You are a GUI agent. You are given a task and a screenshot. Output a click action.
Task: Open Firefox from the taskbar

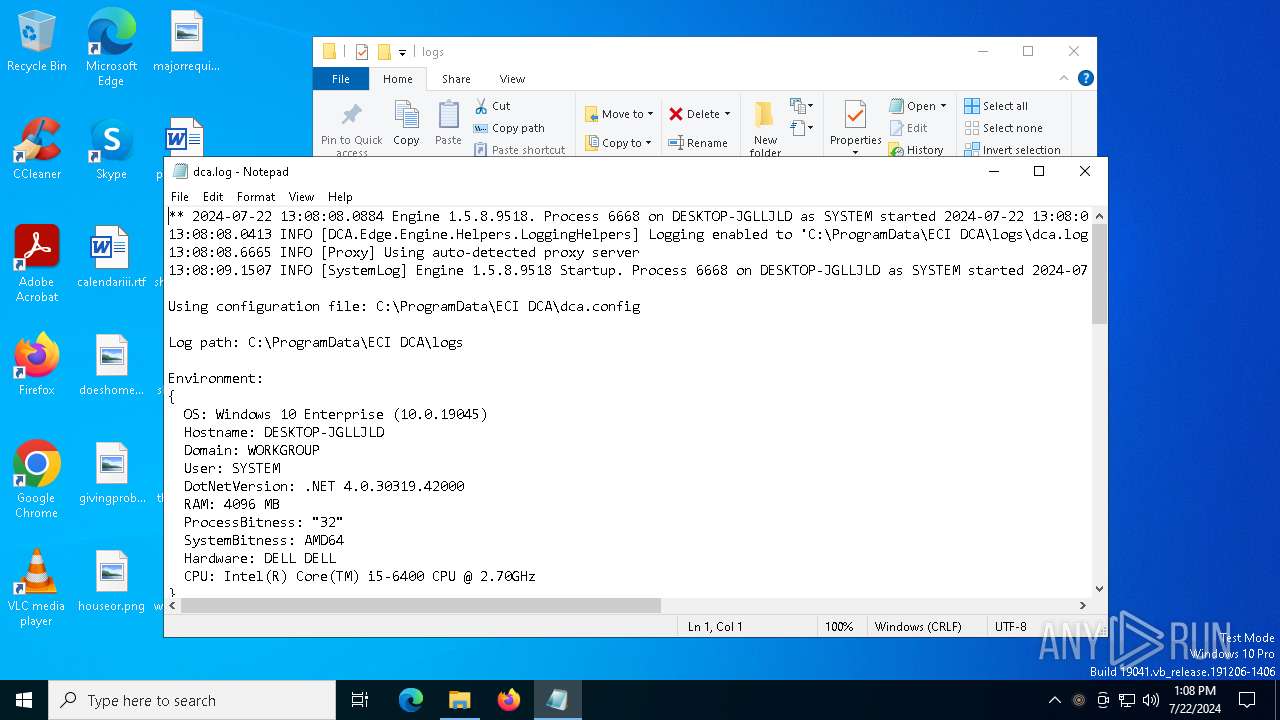tap(508, 700)
